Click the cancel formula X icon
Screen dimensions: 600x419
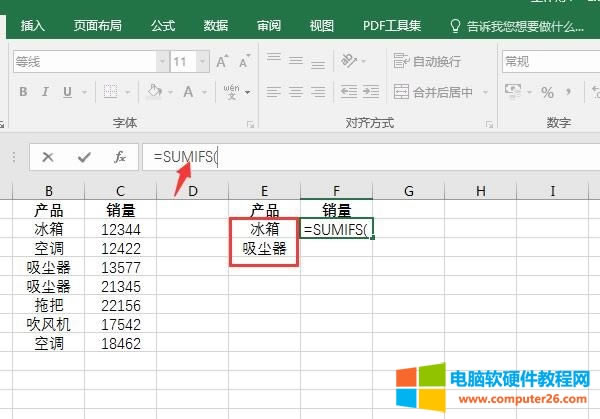pyautogui.click(x=48, y=157)
